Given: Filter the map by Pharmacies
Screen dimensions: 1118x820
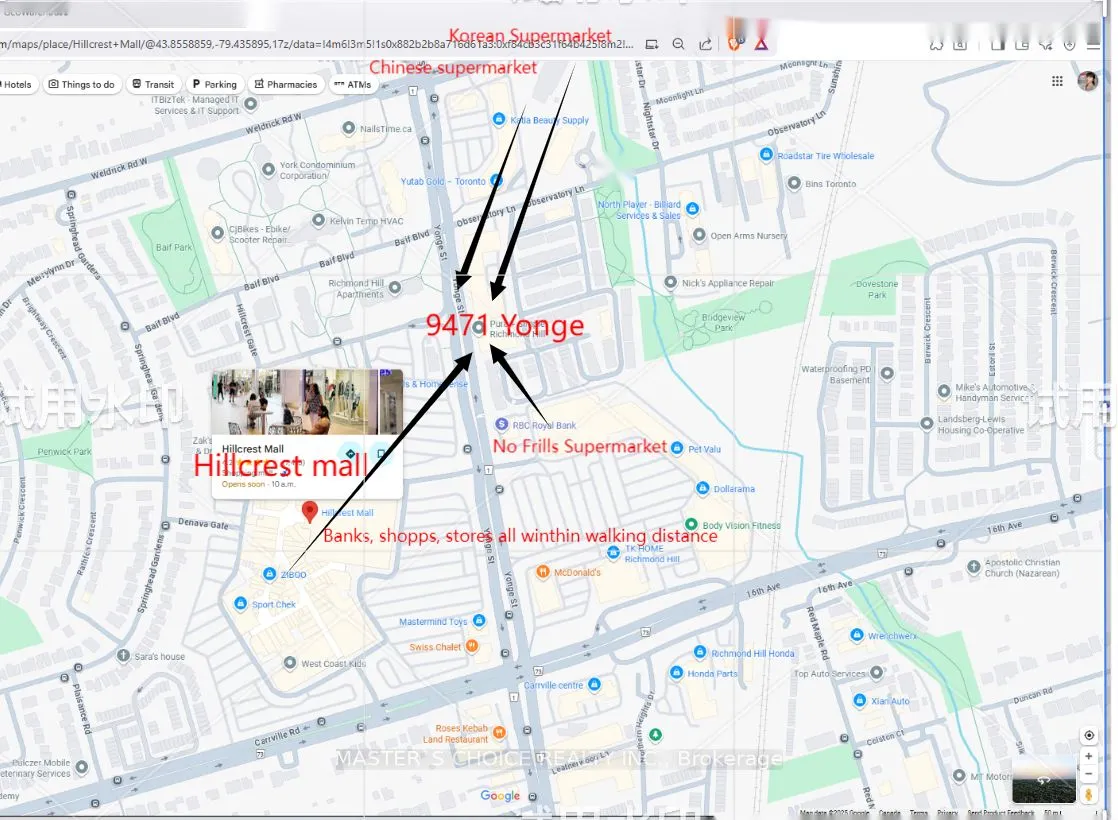Looking at the screenshot, I should pyautogui.click(x=286, y=84).
